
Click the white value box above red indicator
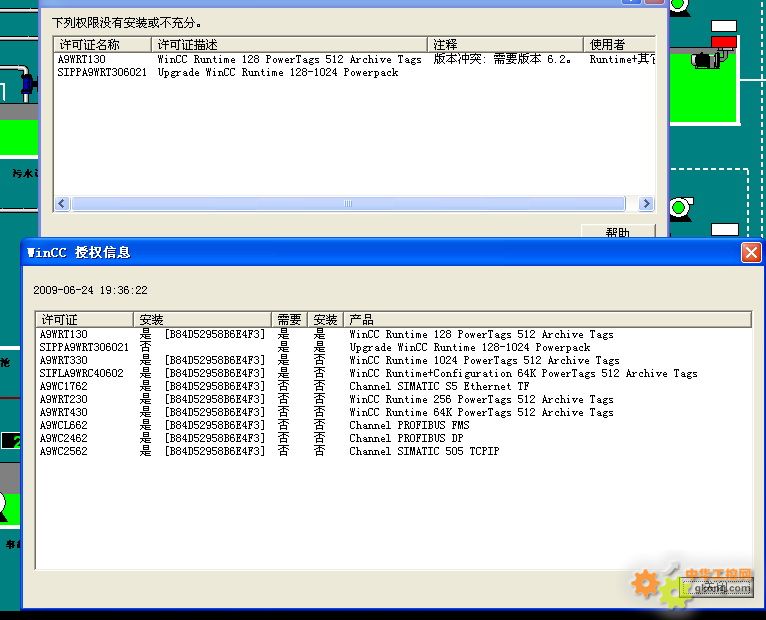(723, 26)
